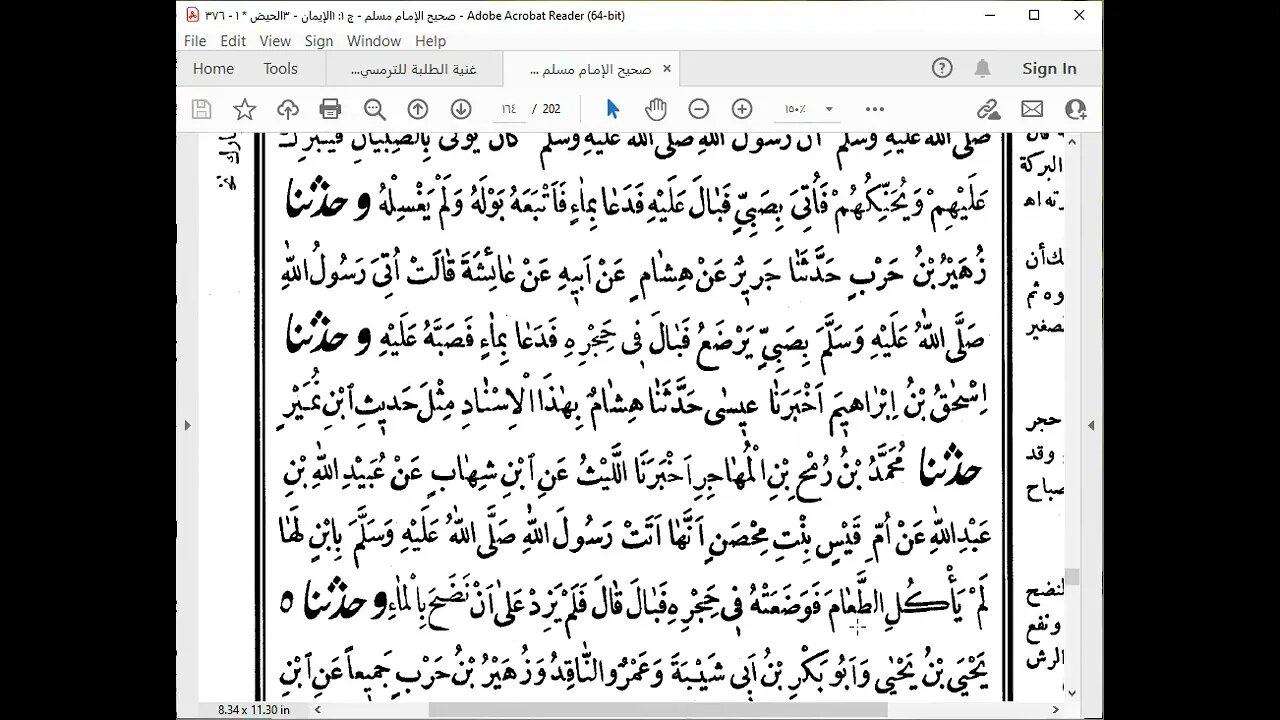Open the View menu
1280x720 pixels.
click(275, 41)
